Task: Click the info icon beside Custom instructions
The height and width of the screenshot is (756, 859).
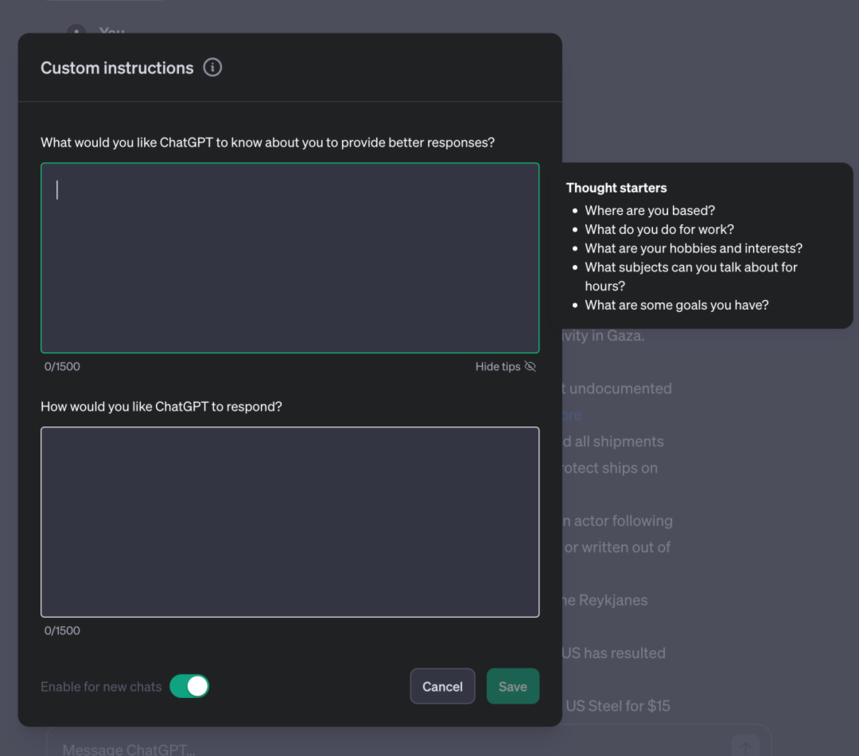Action: point(213,67)
